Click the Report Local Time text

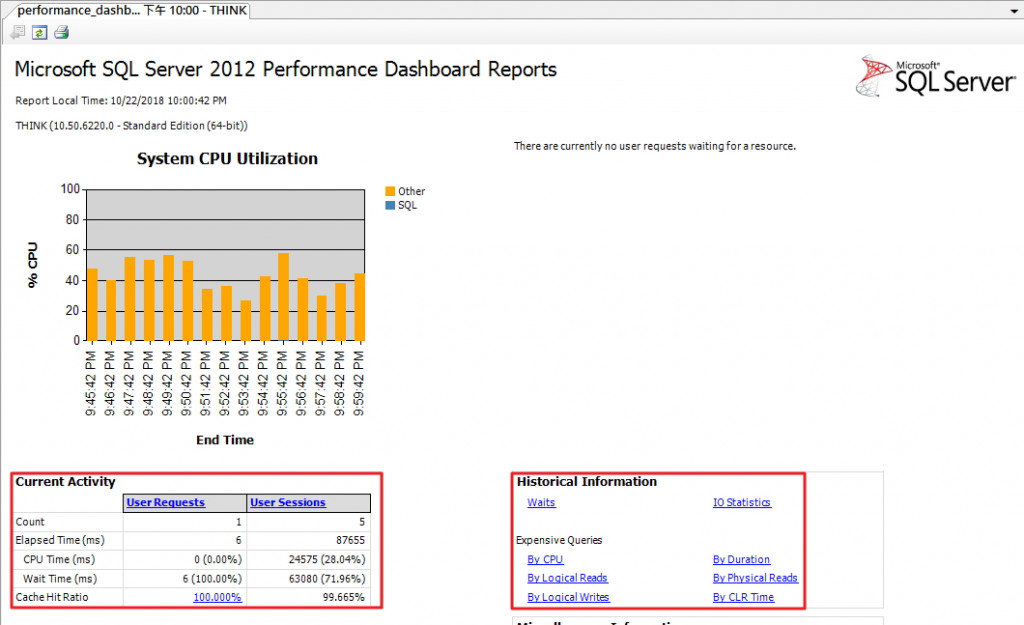coord(121,101)
